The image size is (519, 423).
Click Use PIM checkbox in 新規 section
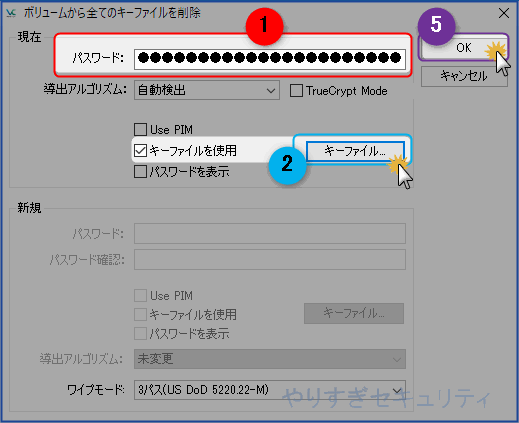140,296
